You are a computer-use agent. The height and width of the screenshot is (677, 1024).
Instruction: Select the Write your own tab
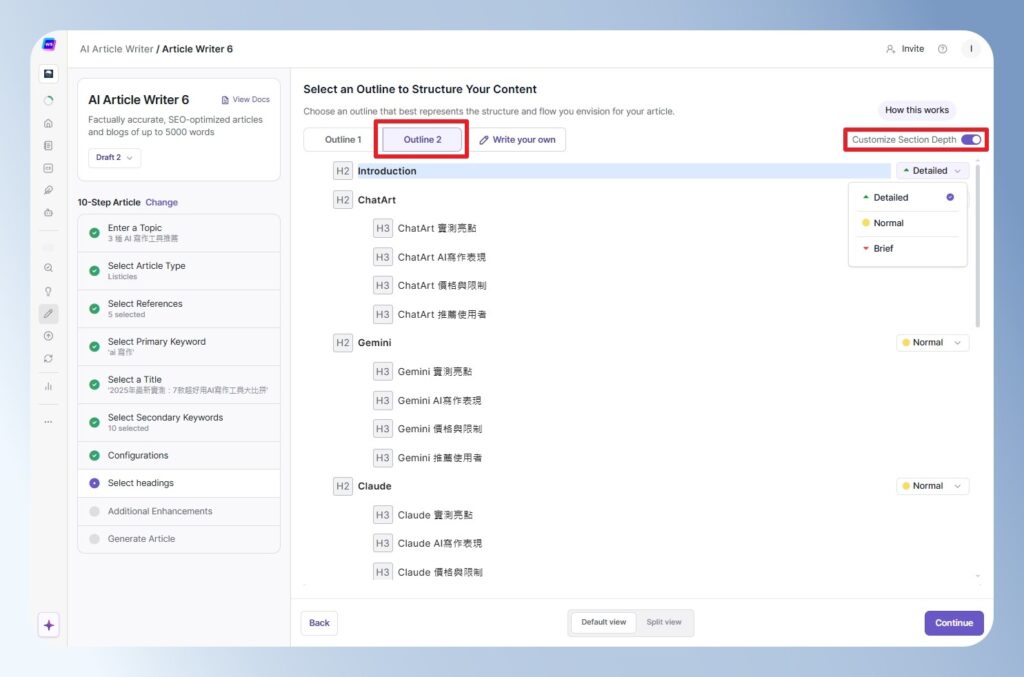pos(517,140)
